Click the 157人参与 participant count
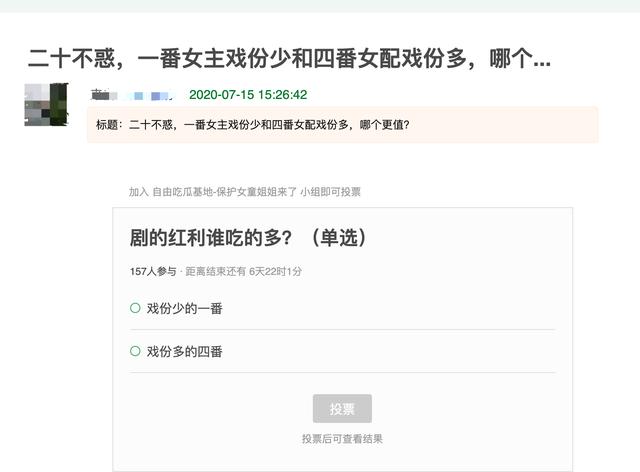640x472 pixels. click(153, 271)
